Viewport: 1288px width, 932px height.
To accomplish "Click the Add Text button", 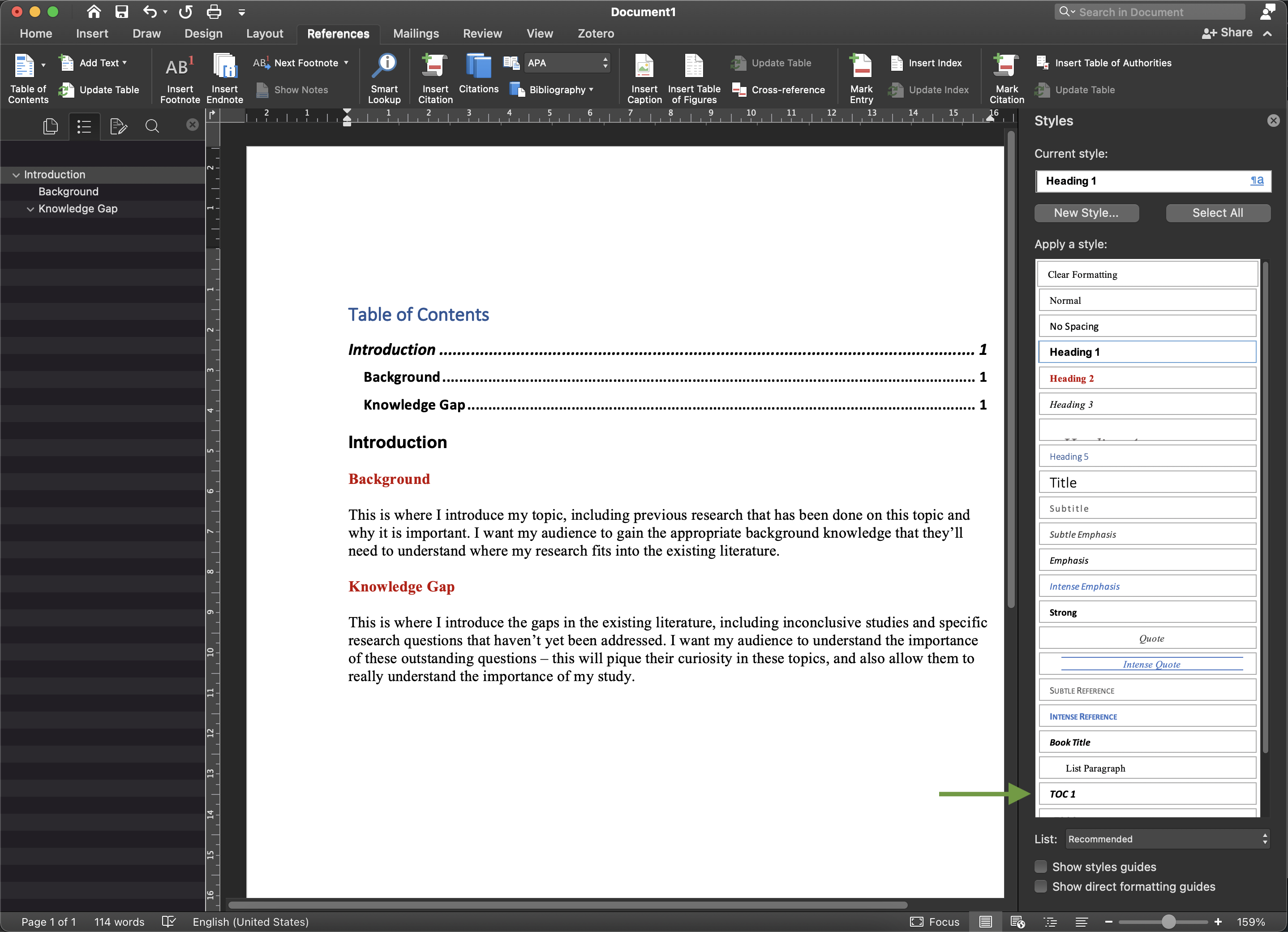I will (x=93, y=63).
